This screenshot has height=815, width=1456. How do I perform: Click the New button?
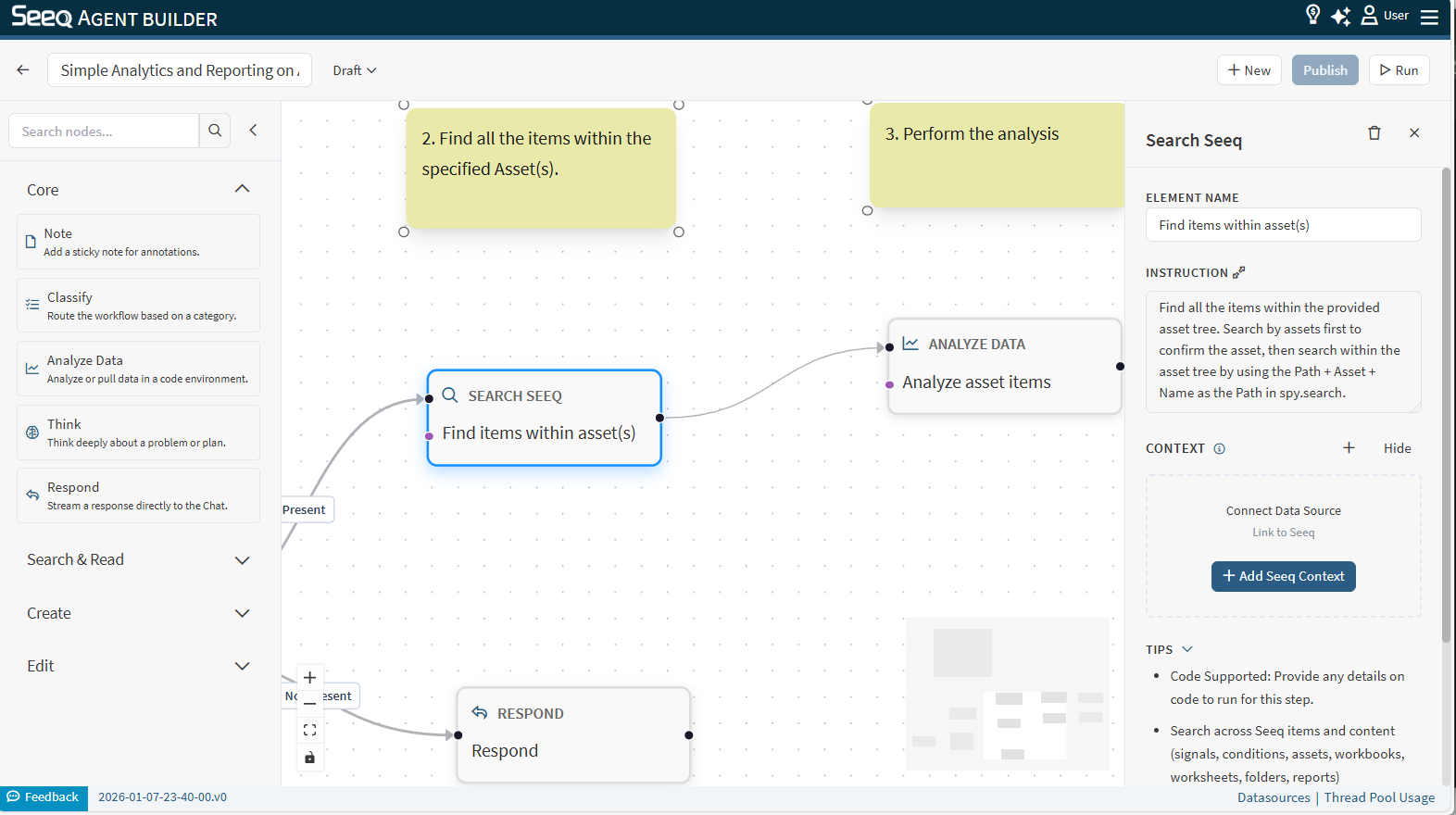[1249, 70]
